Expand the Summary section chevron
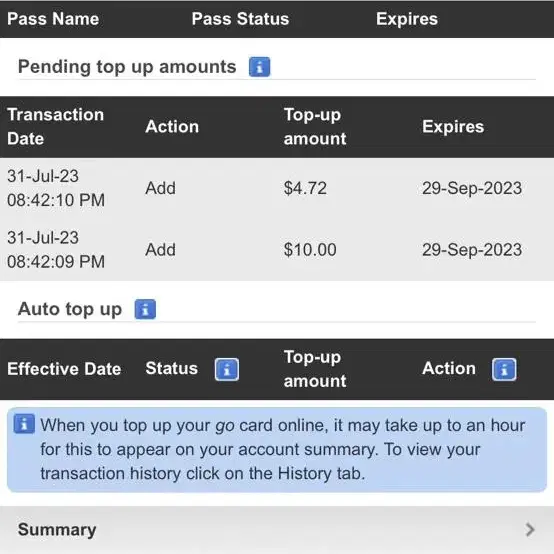The image size is (554, 554). (x=530, y=530)
